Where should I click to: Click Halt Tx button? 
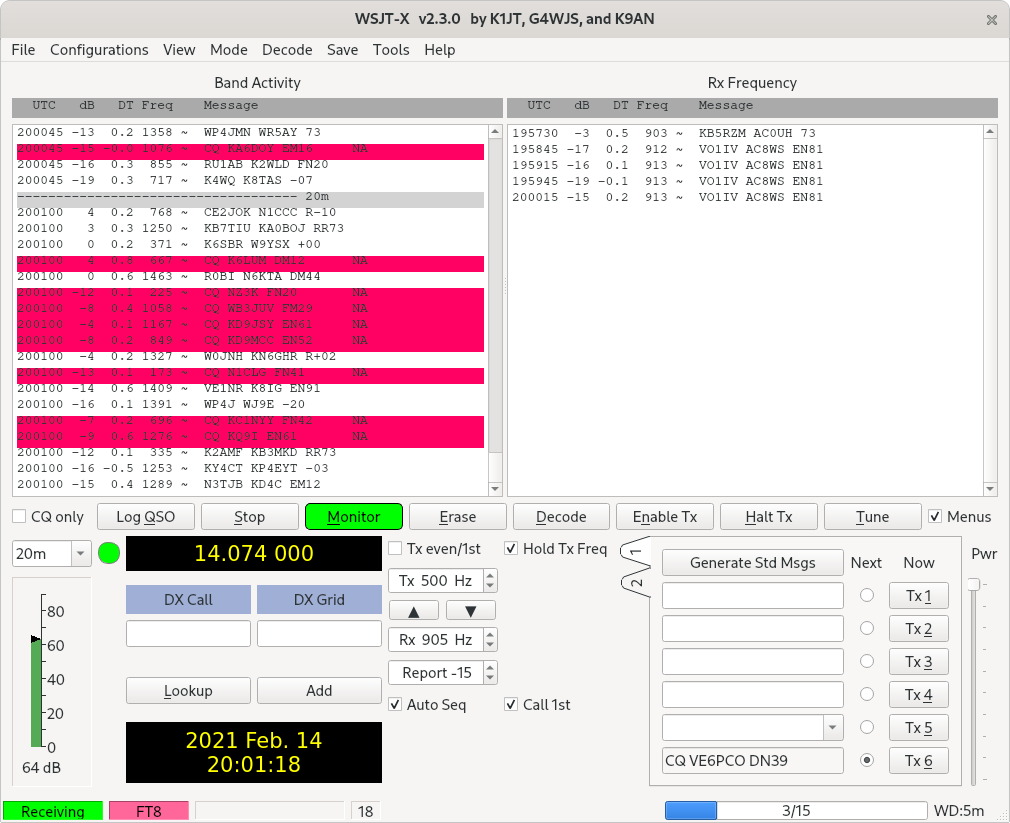(x=768, y=516)
